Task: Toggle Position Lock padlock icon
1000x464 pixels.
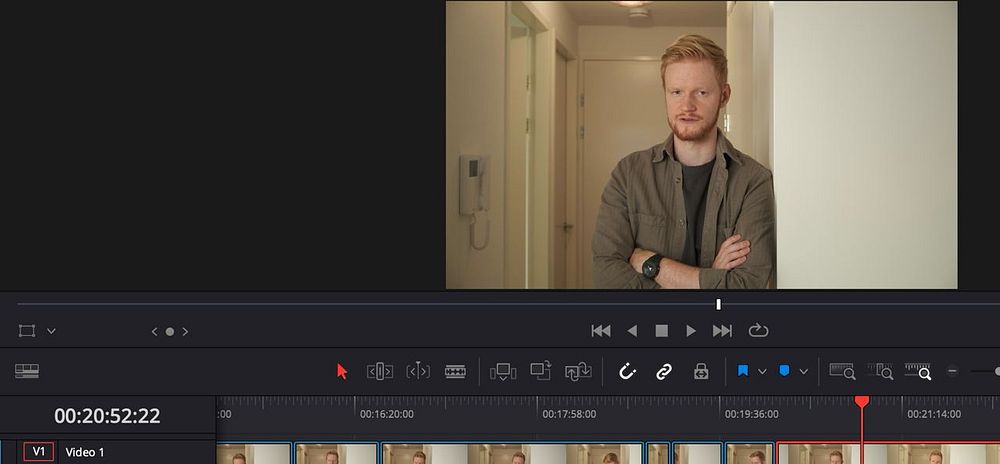Action: [x=702, y=372]
